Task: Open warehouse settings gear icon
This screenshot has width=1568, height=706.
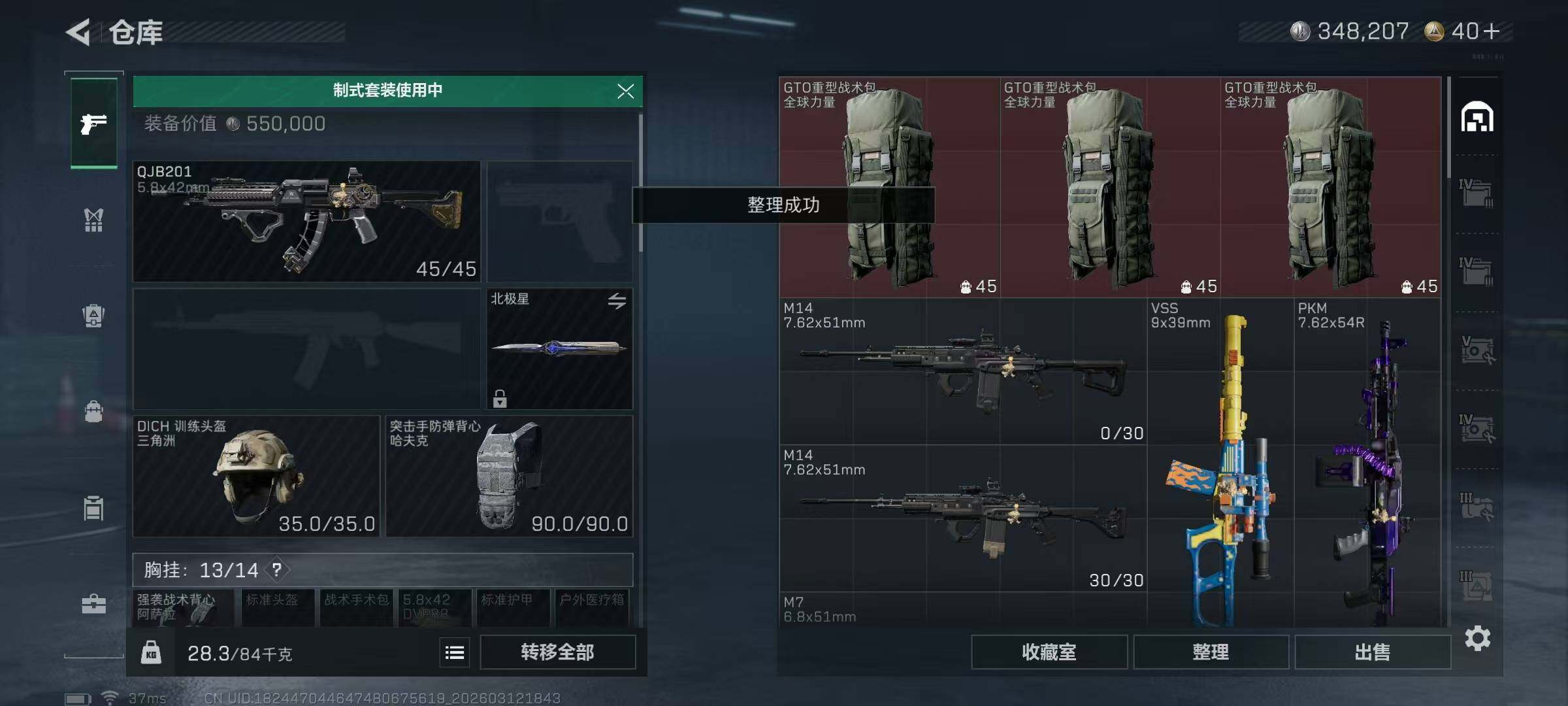Action: 1477,638
